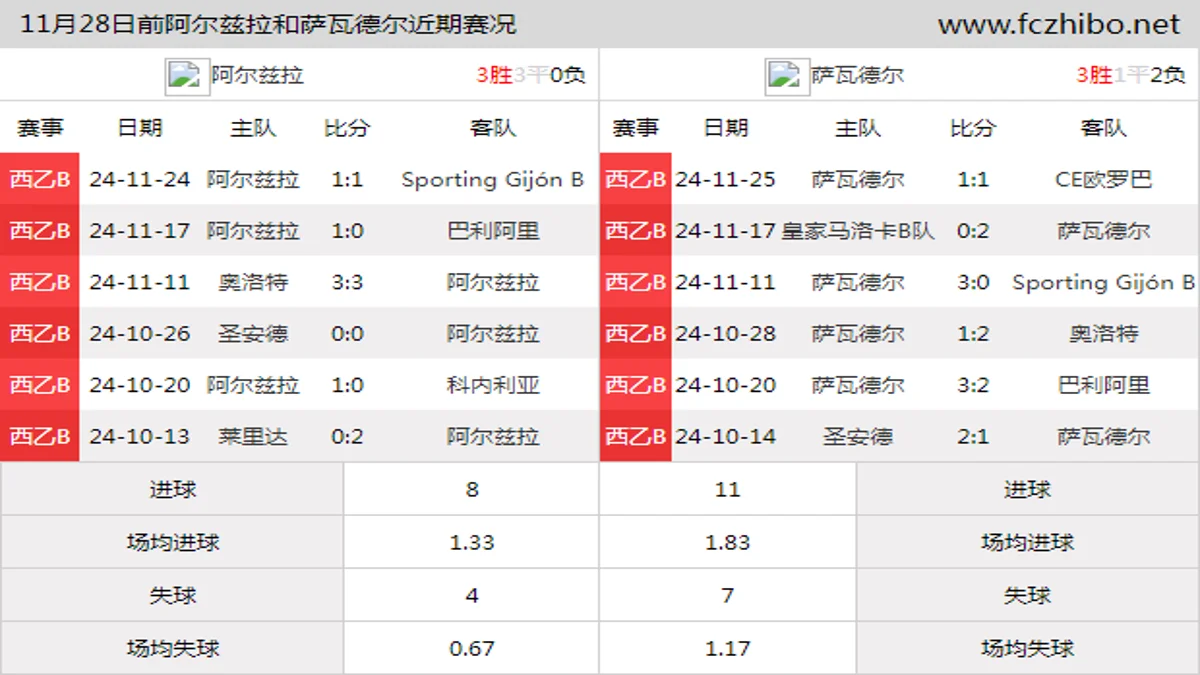The width and height of the screenshot is (1200, 675).
Task: Select the page title 11月28日前阿尔兹拉和萨瓦德尔近期赛况
Action: coord(268,24)
